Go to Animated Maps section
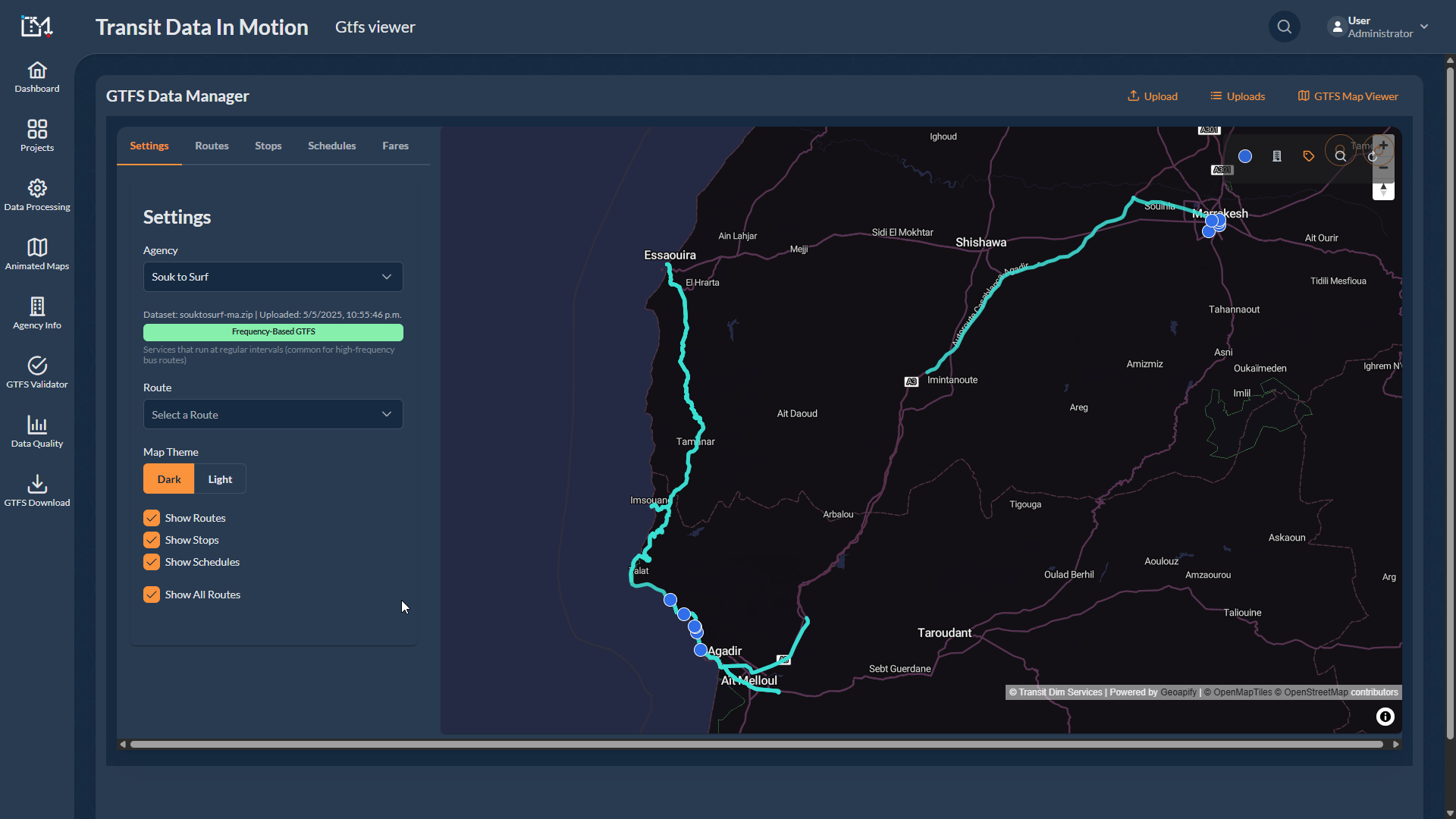The height and width of the screenshot is (819, 1456). click(x=36, y=253)
